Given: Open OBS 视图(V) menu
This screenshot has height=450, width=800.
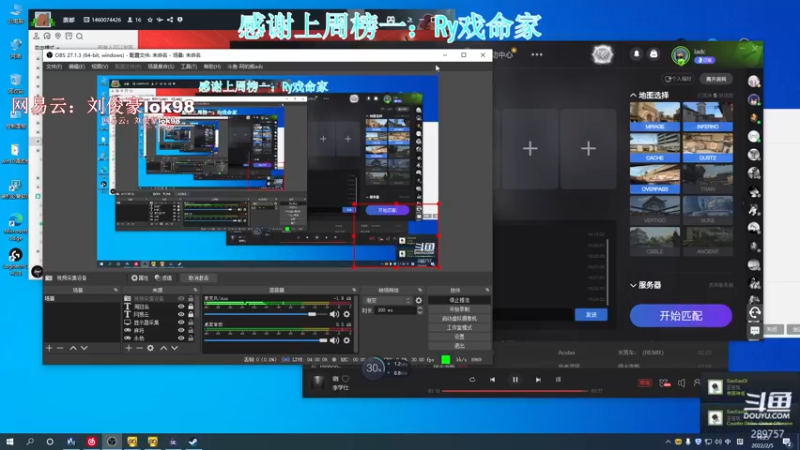Looking at the screenshot, I should point(100,67).
